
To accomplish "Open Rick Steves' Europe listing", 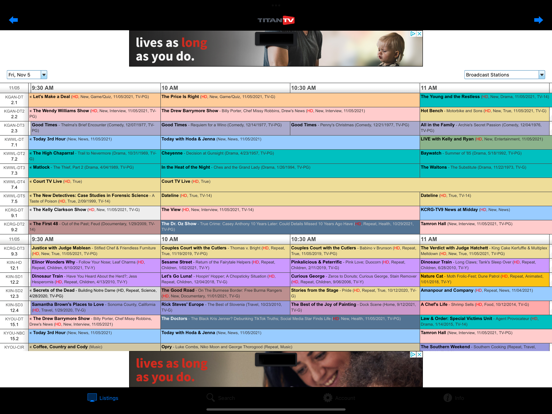I will click(225, 308).
